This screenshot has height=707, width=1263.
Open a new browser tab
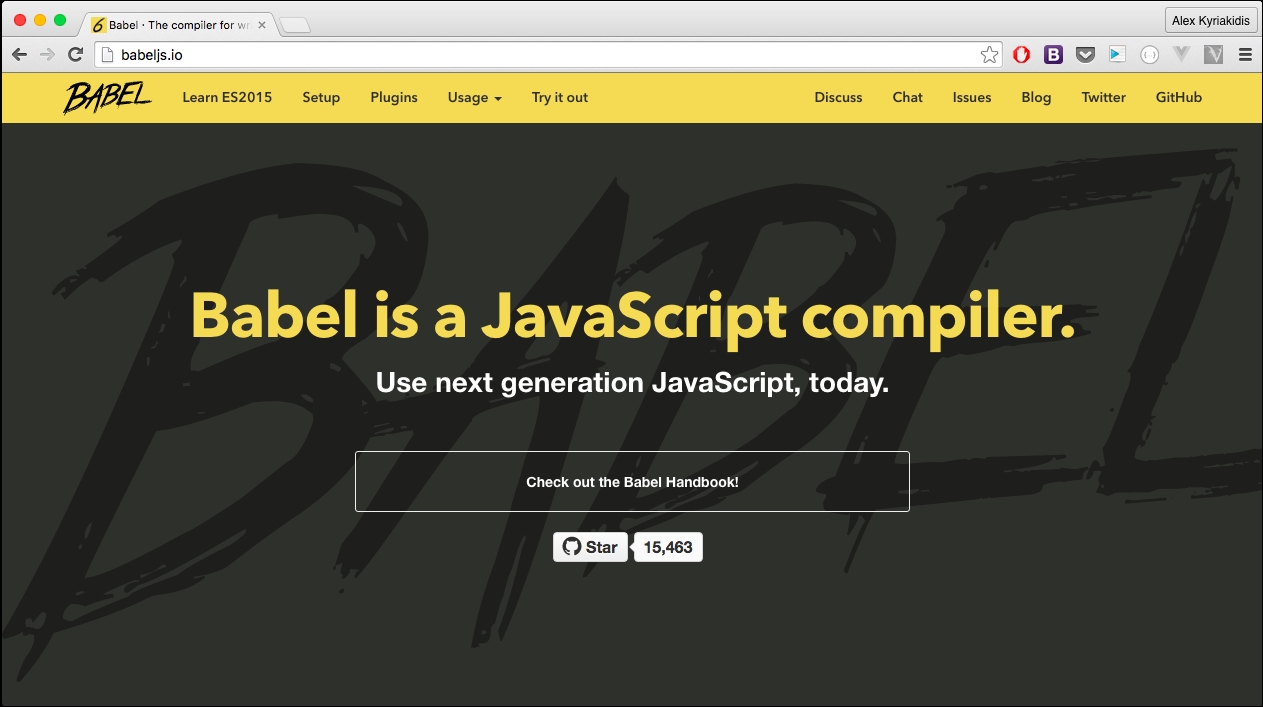pyautogui.click(x=295, y=26)
